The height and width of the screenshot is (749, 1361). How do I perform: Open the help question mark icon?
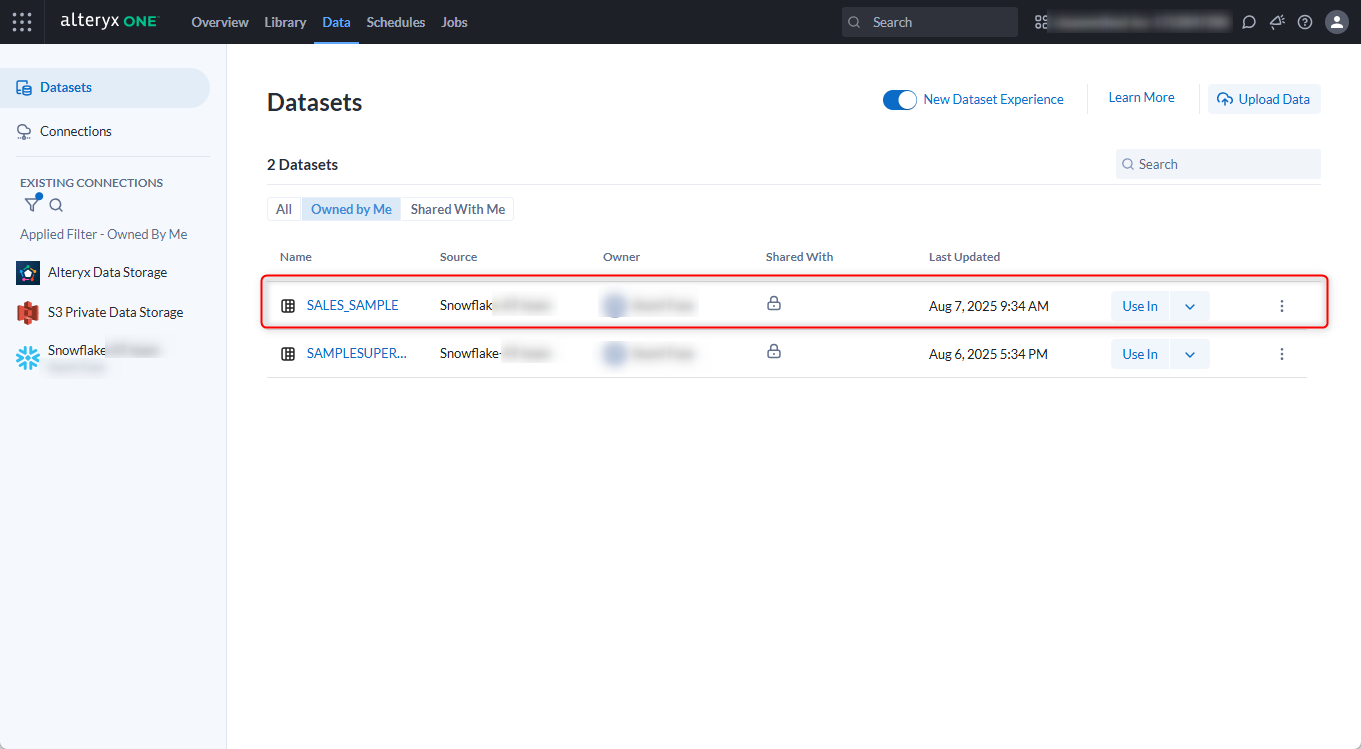tap(1305, 22)
